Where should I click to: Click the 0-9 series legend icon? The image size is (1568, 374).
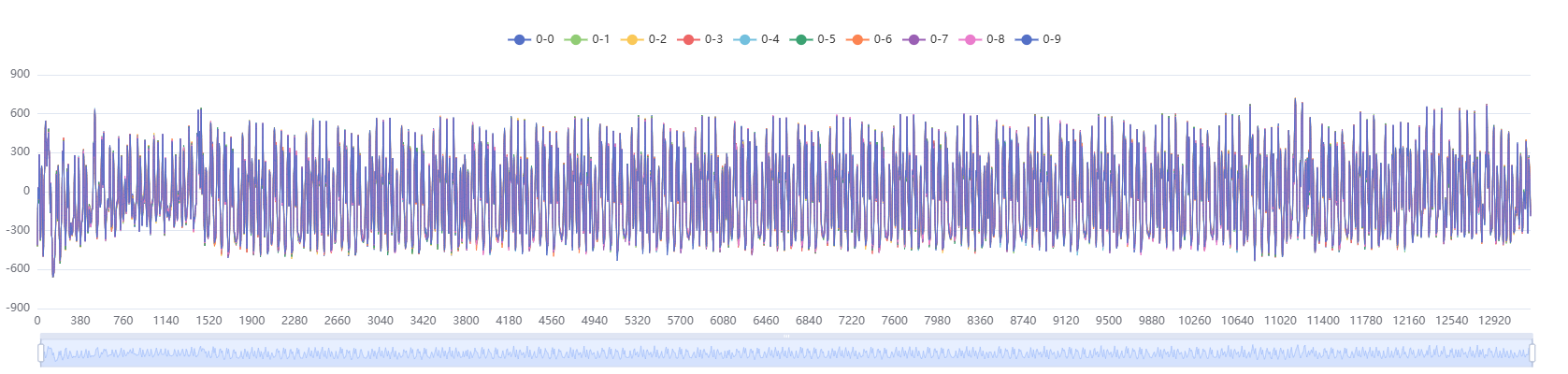(1027, 39)
